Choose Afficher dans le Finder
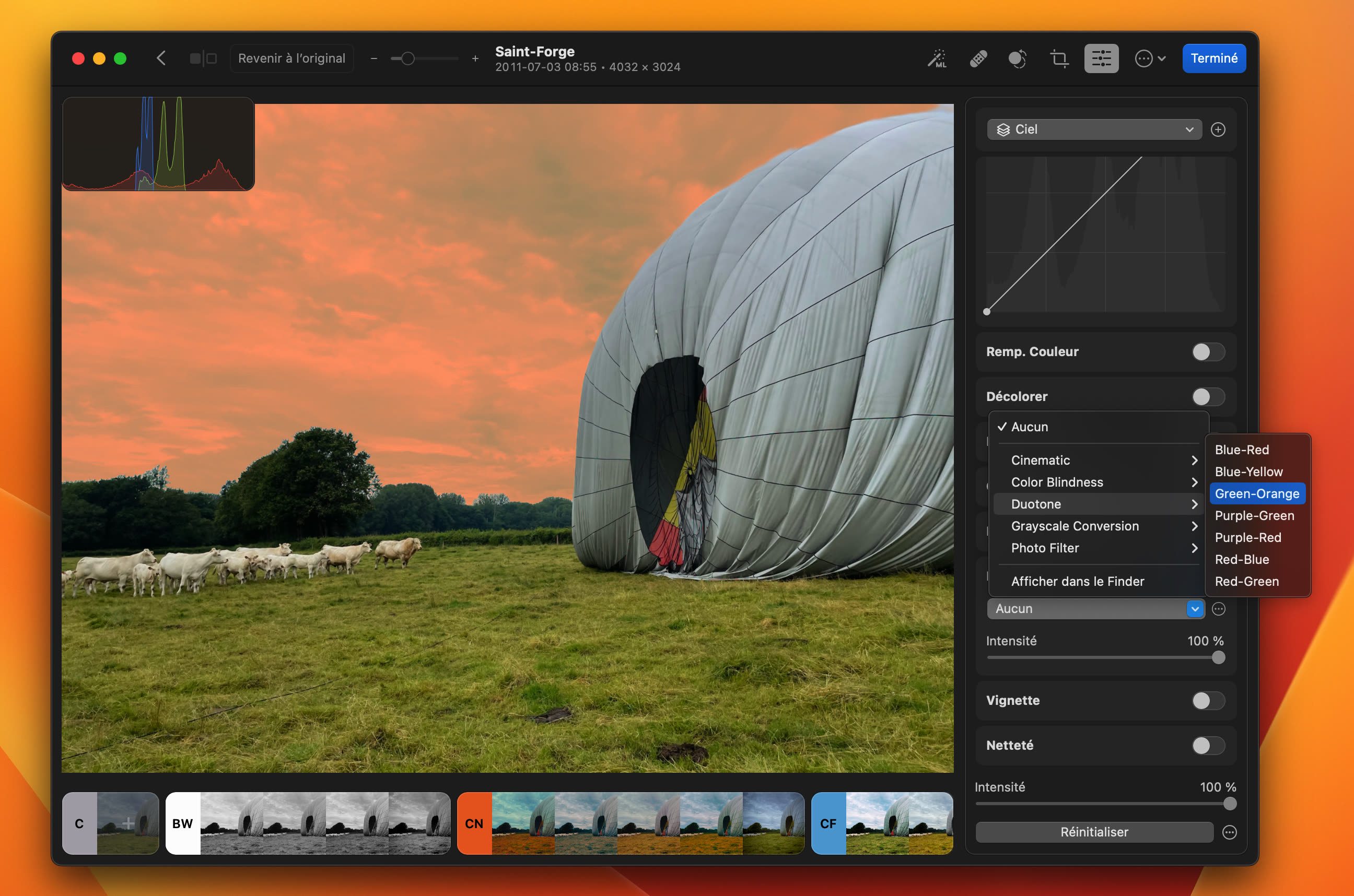Viewport: 1354px width, 896px height. pos(1077,581)
